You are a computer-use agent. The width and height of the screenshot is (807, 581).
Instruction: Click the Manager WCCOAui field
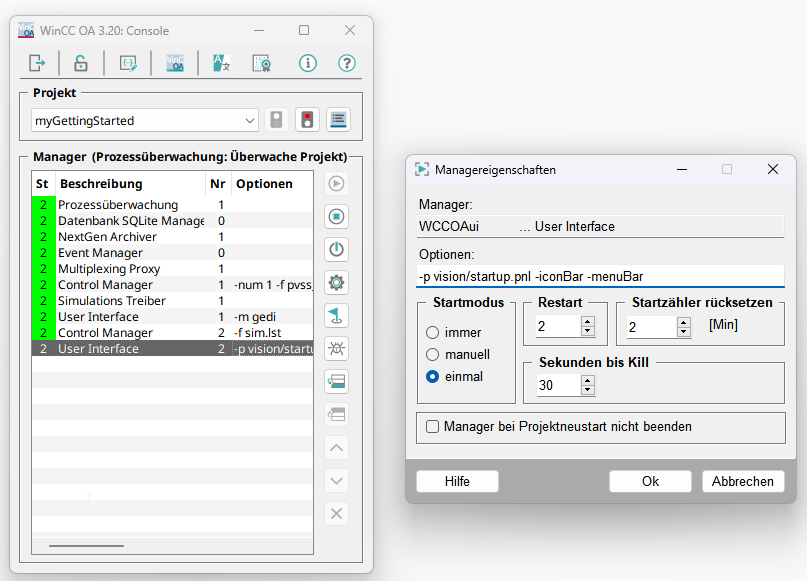tap(600, 226)
